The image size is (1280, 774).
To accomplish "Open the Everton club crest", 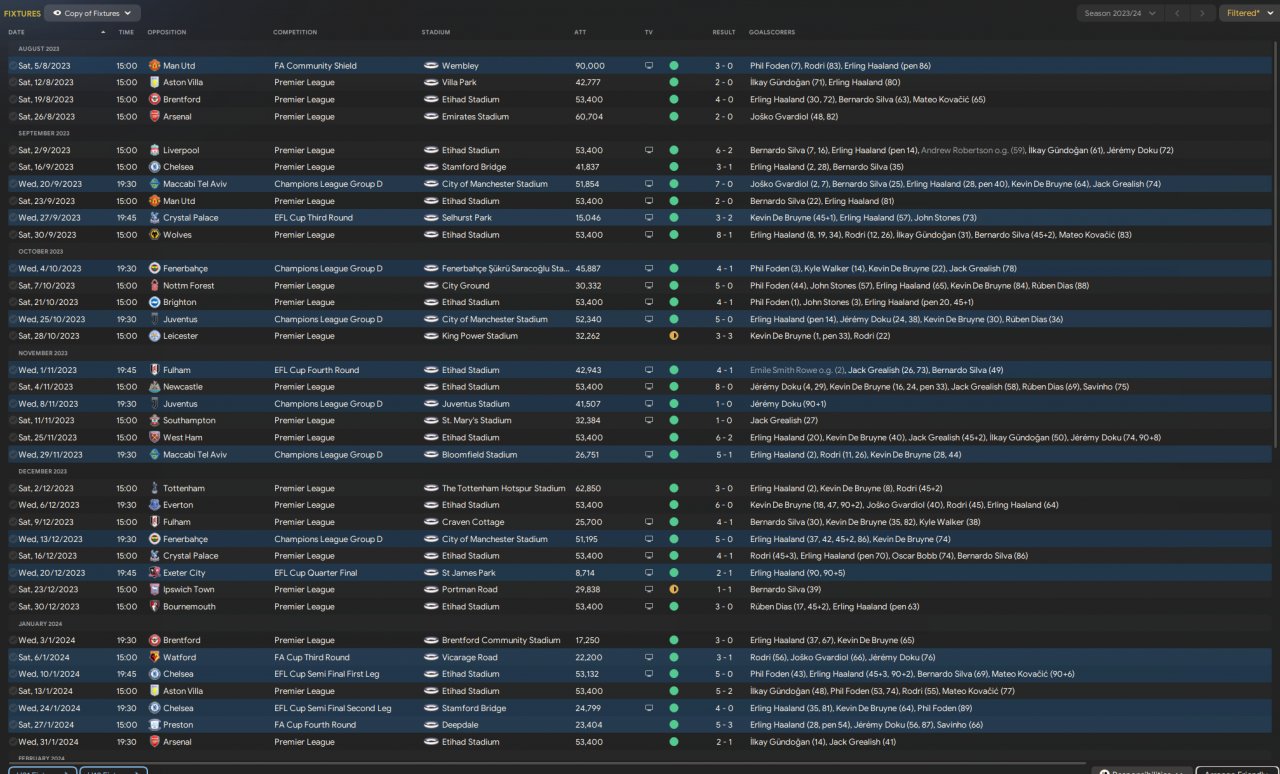I will 154,505.
